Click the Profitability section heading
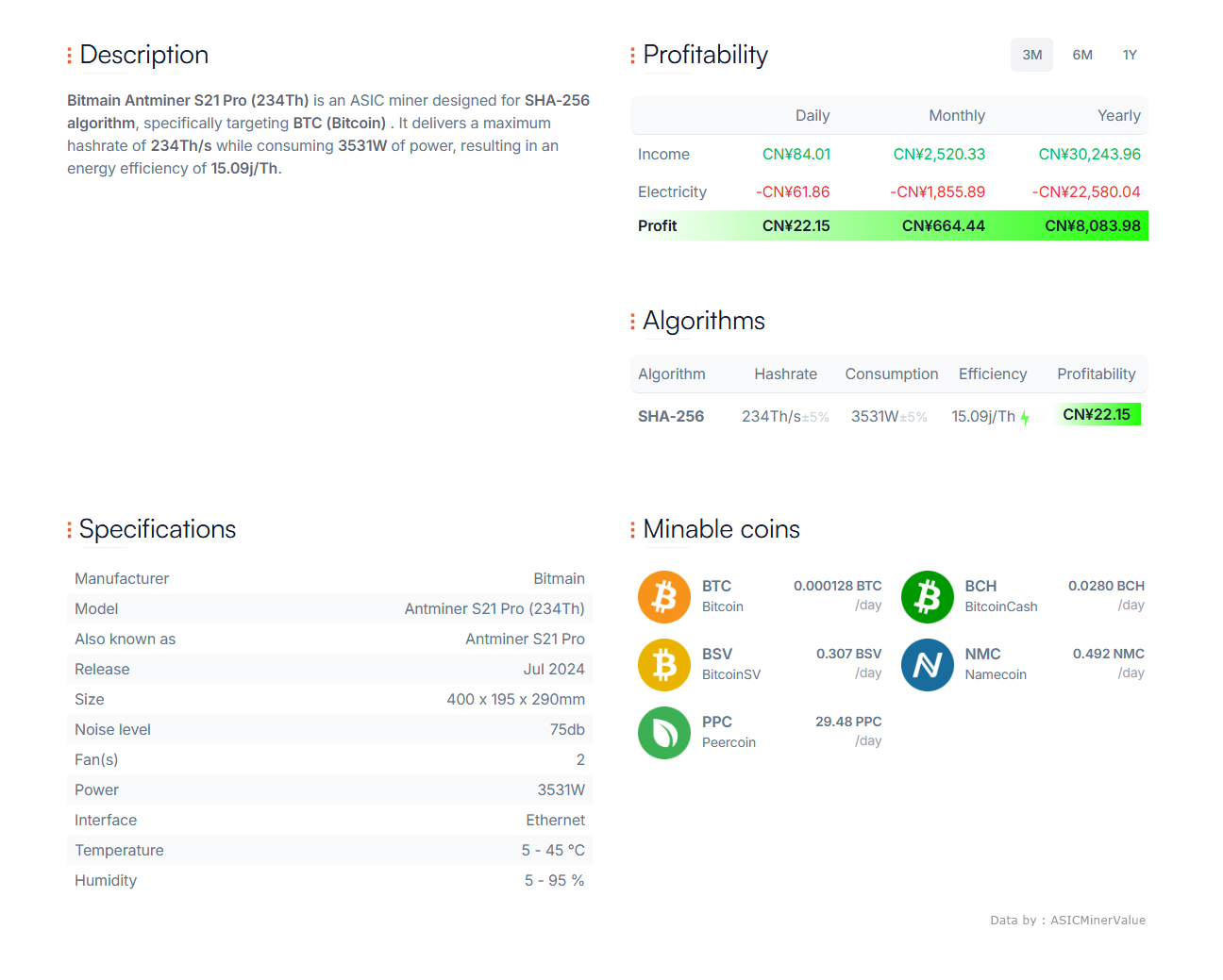Viewport: 1223px width, 980px height. 705,55
